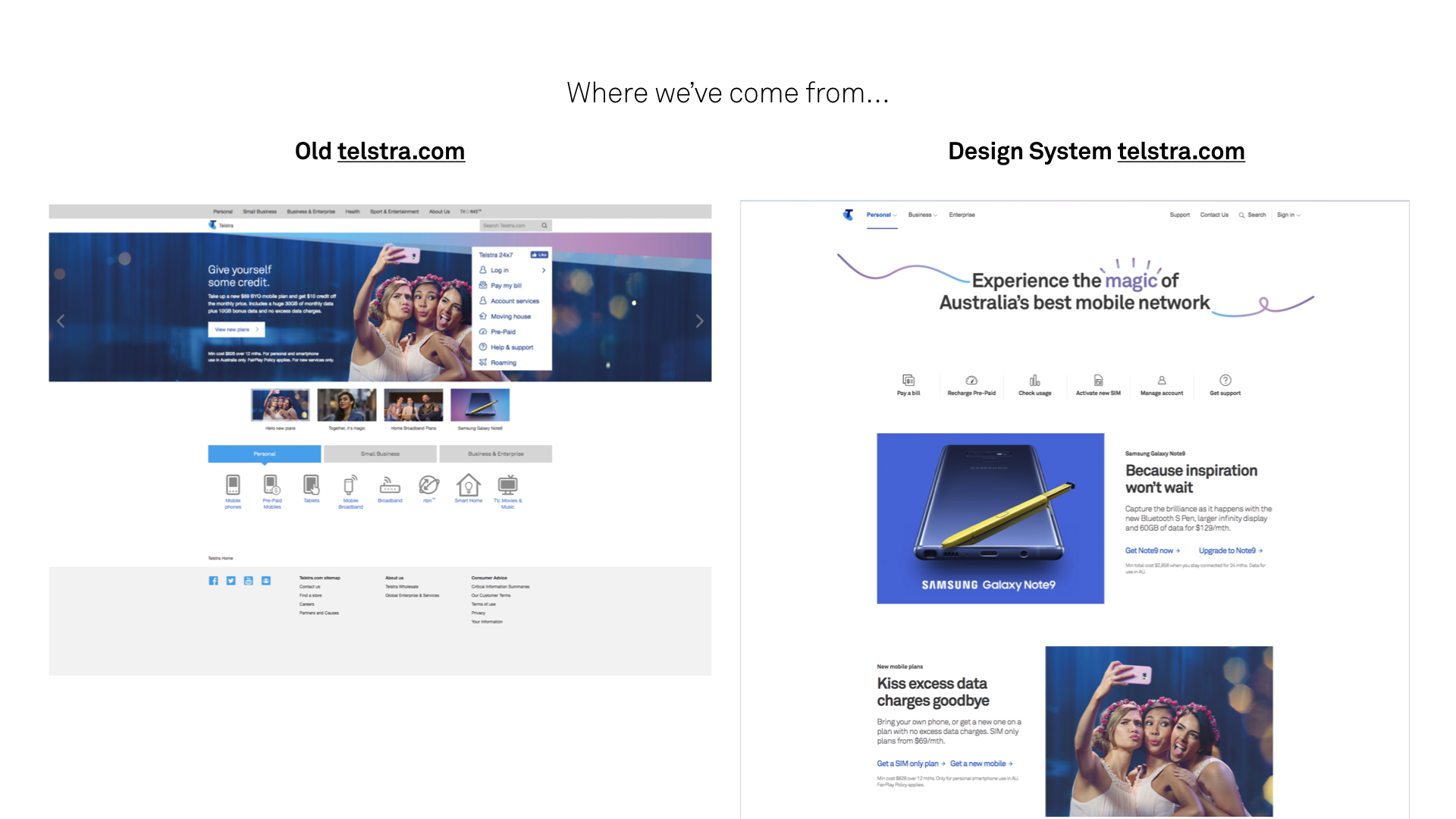Click the Telstra logo on the old site
The height and width of the screenshot is (819, 1456).
coord(212,224)
